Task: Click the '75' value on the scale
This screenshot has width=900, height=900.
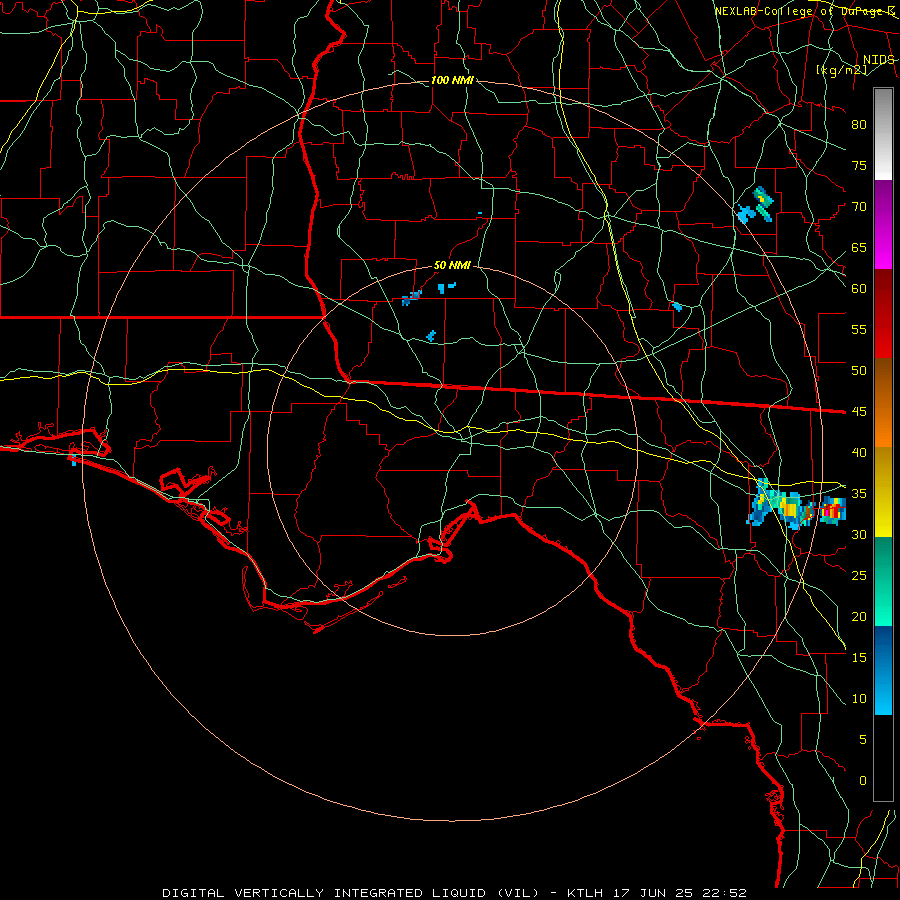Action: pyautogui.click(x=859, y=166)
